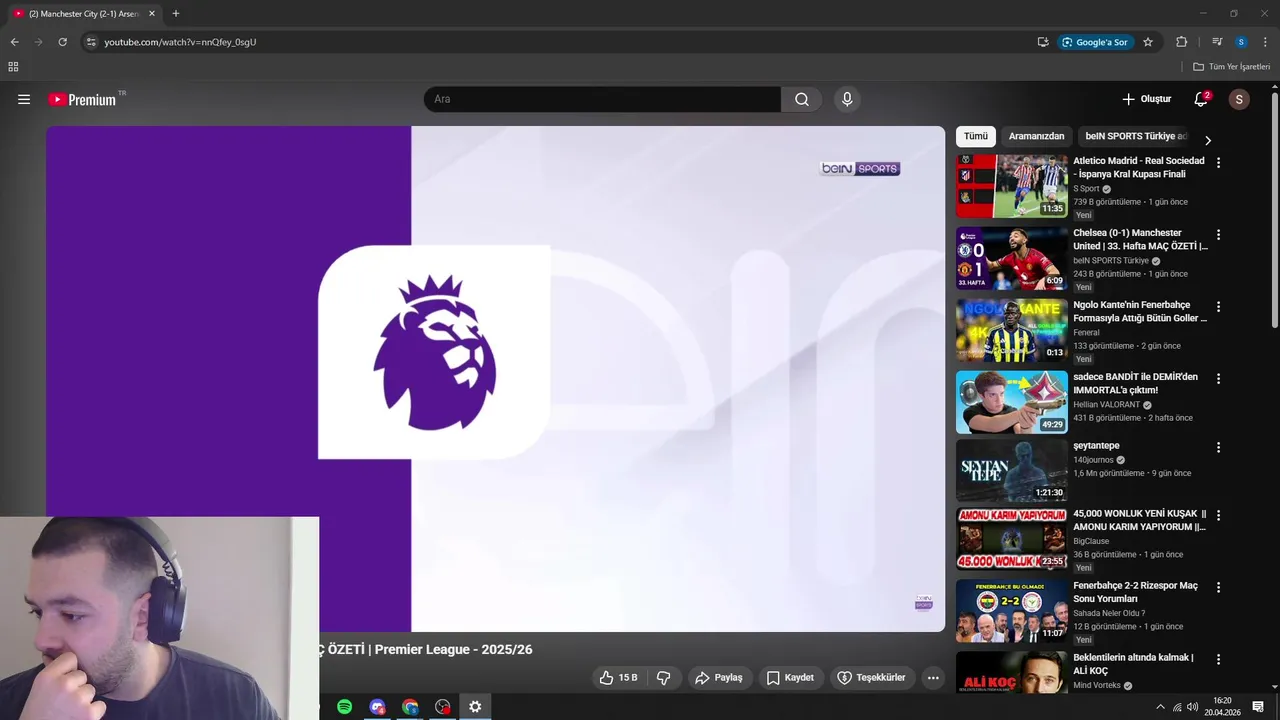This screenshot has width=1280, height=720.
Task: Open 'sadece BANDİT ile DEMİR'den' video title
Action: 1135,383
